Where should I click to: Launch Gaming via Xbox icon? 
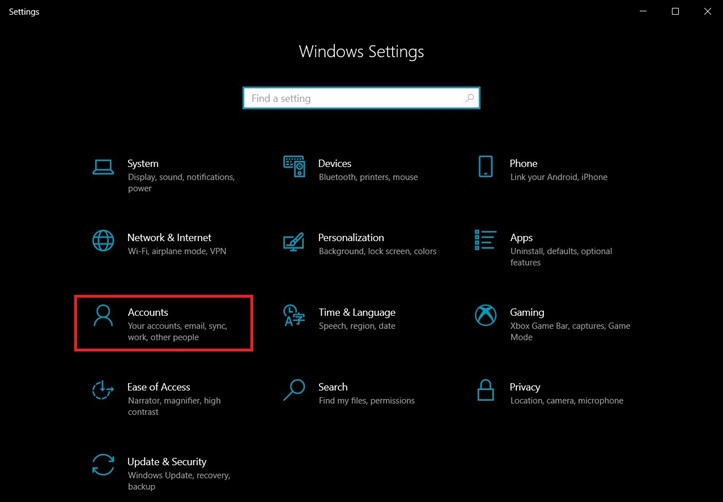coord(486,315)
